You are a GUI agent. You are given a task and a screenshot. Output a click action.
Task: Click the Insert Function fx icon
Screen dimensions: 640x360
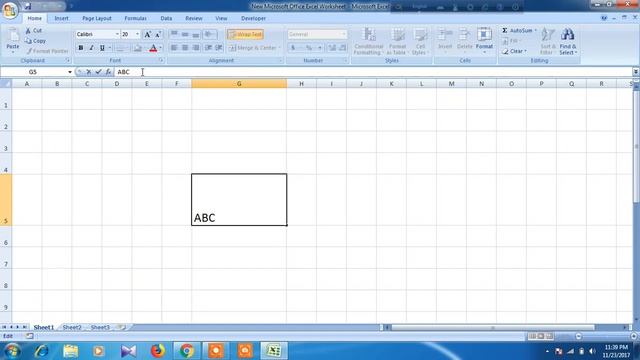click(x=108, y=72)
